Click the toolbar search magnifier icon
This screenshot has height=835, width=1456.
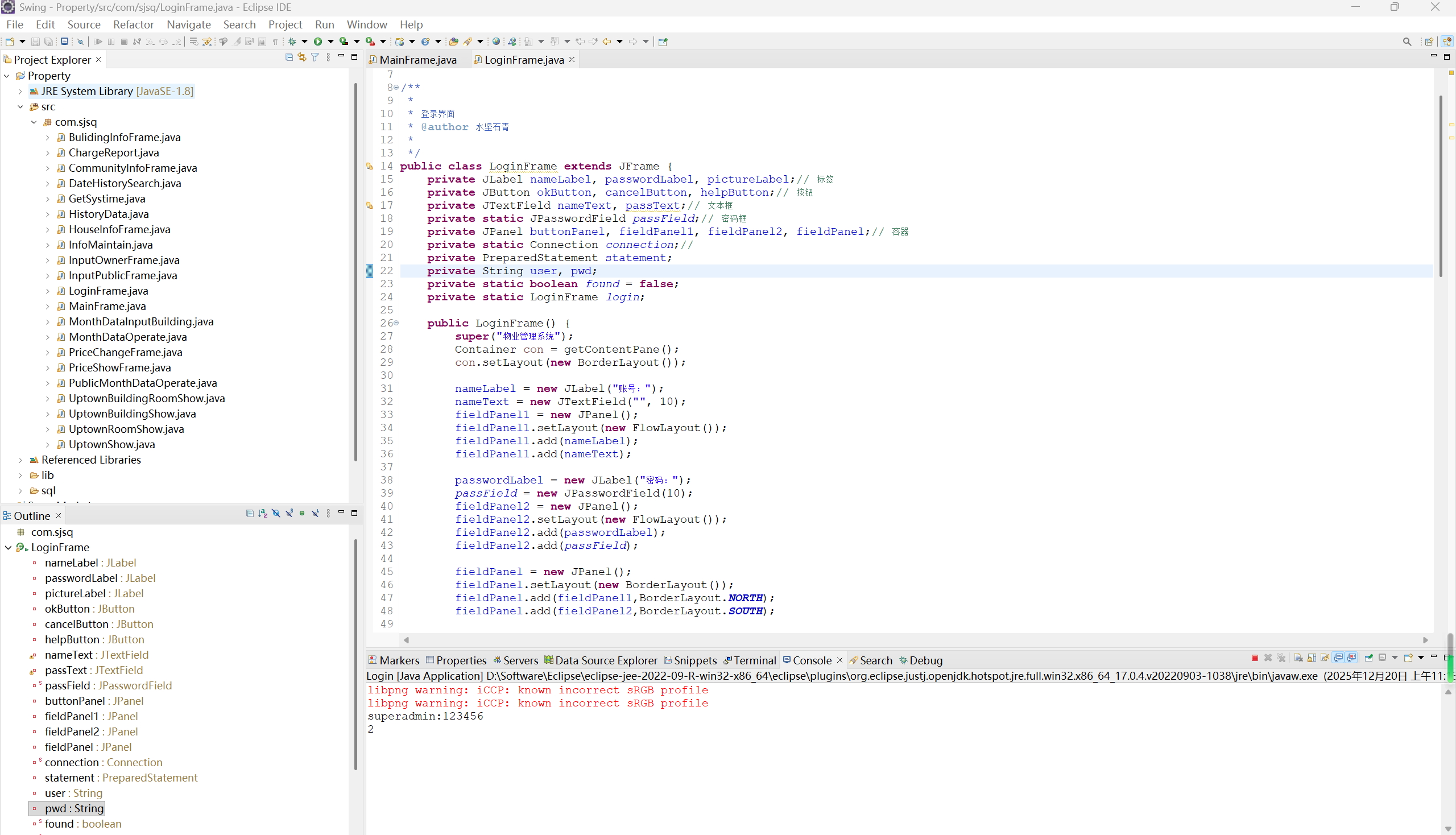1407,42
